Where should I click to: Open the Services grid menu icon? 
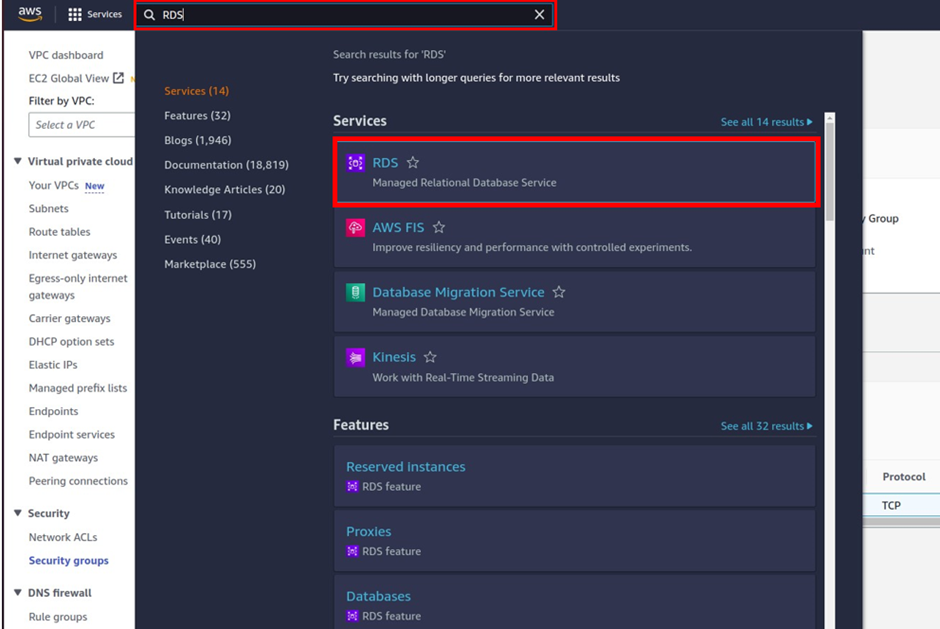pos(74,14)
